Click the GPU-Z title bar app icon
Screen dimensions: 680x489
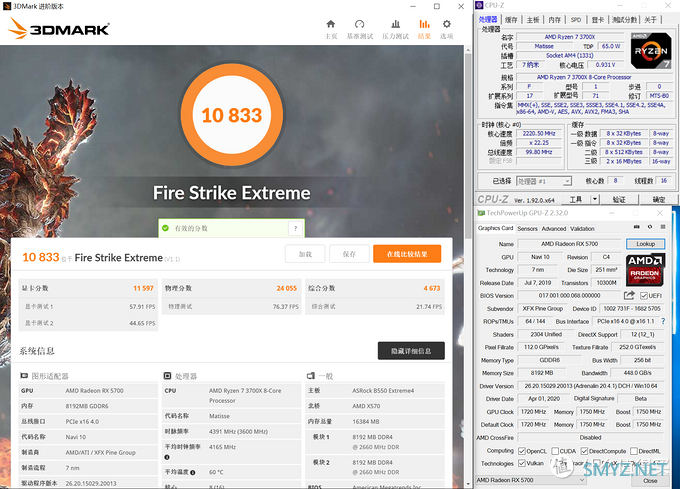click(x=481, y=213)
